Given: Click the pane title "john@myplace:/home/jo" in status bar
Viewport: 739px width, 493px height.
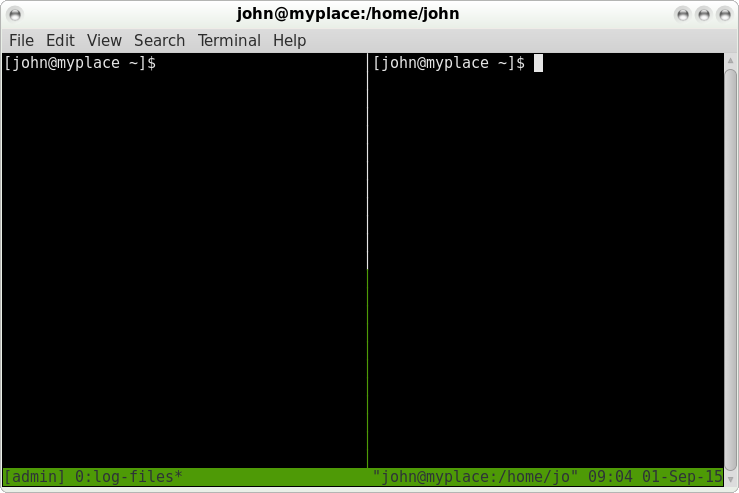Looking at the screenshot, I should (x=476, y=477).
